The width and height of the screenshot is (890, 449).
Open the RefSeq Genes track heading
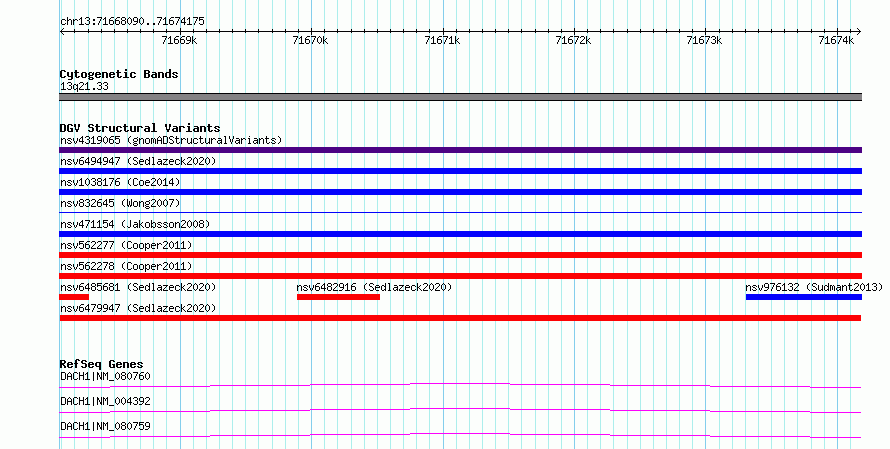pyautogui.click(x=101, y=364)
